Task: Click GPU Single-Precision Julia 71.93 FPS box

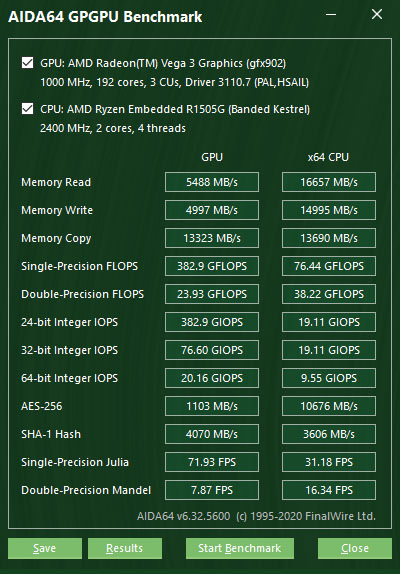Action: [212, 462]
